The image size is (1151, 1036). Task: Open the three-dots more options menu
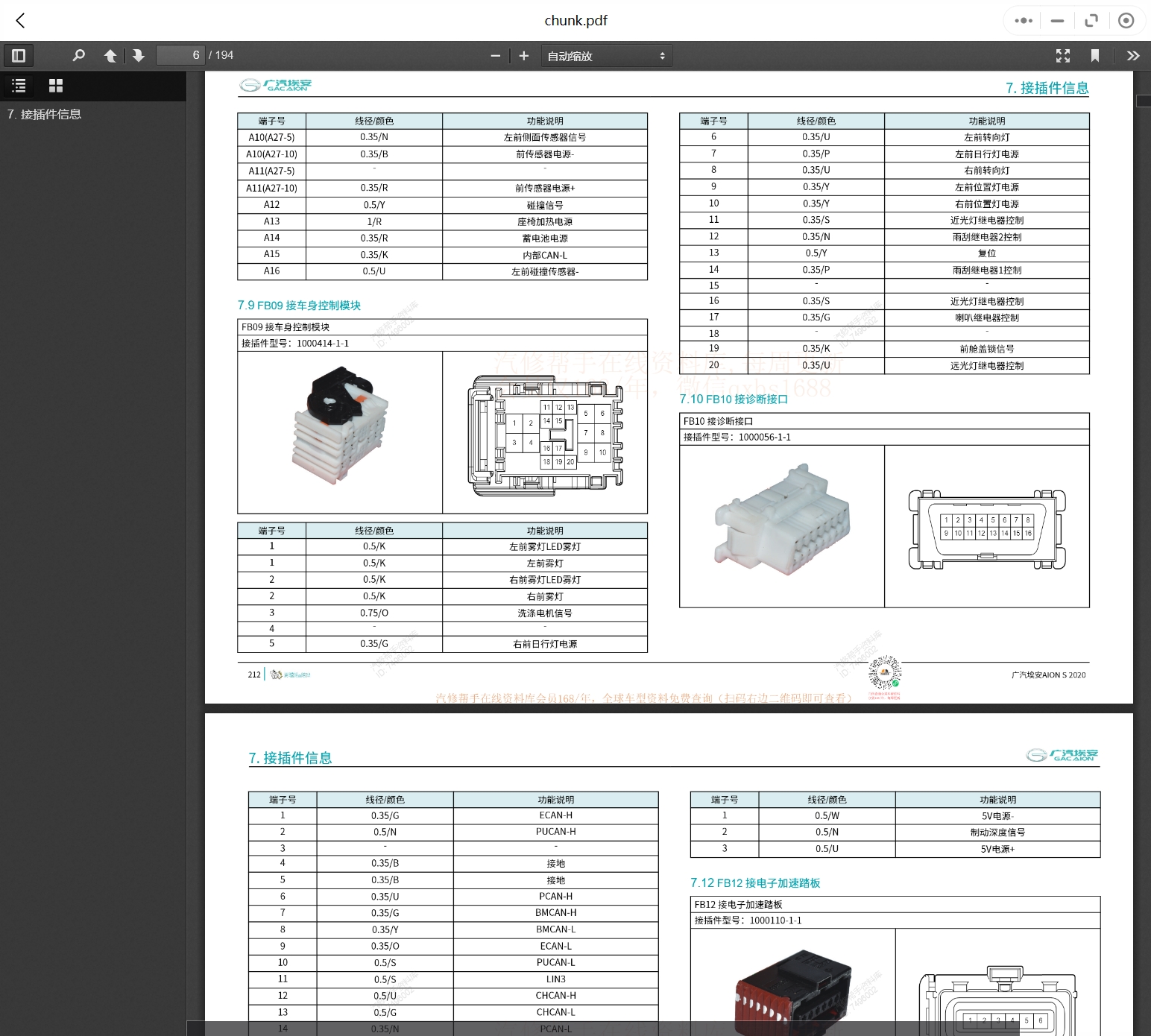point(1024,21)
